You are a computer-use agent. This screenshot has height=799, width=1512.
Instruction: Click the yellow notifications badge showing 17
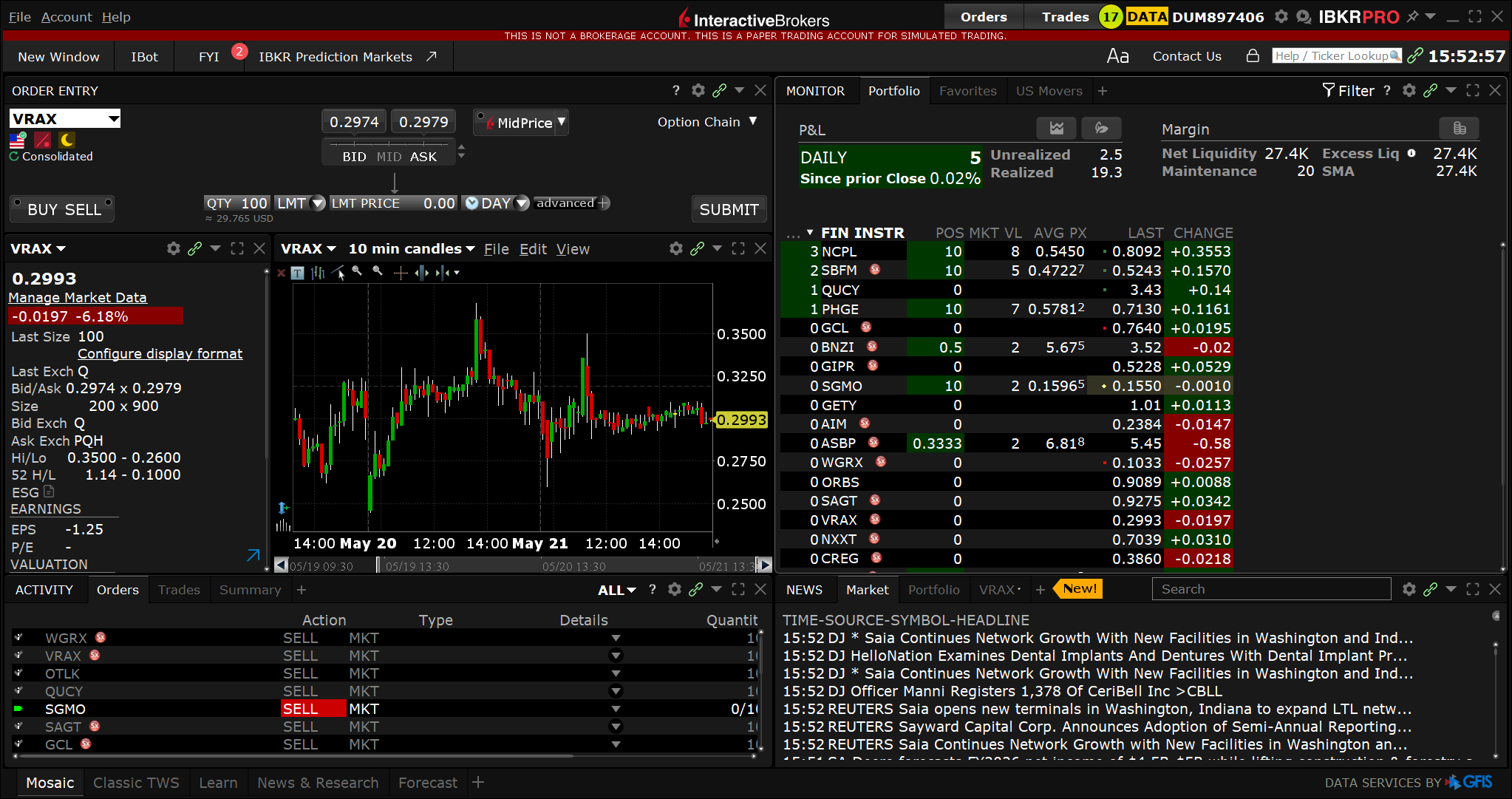[x=1111, y=16]
